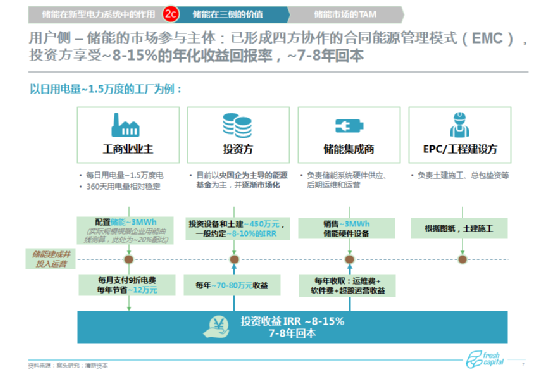Click the yen money bag icon
This screenshot has width=554, height=383.
tap(217, 327)
